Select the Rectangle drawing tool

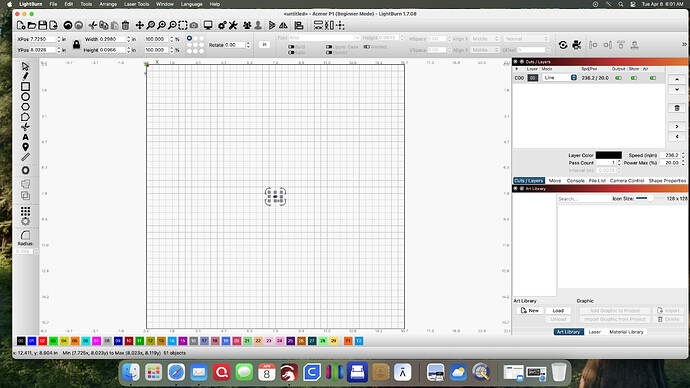click(26, 87)
